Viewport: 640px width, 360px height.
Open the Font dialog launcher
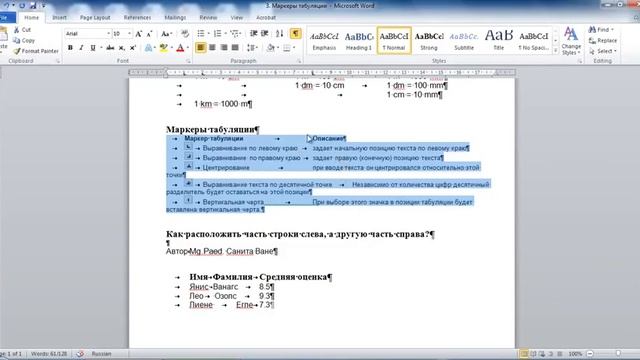tap(188, 61)
